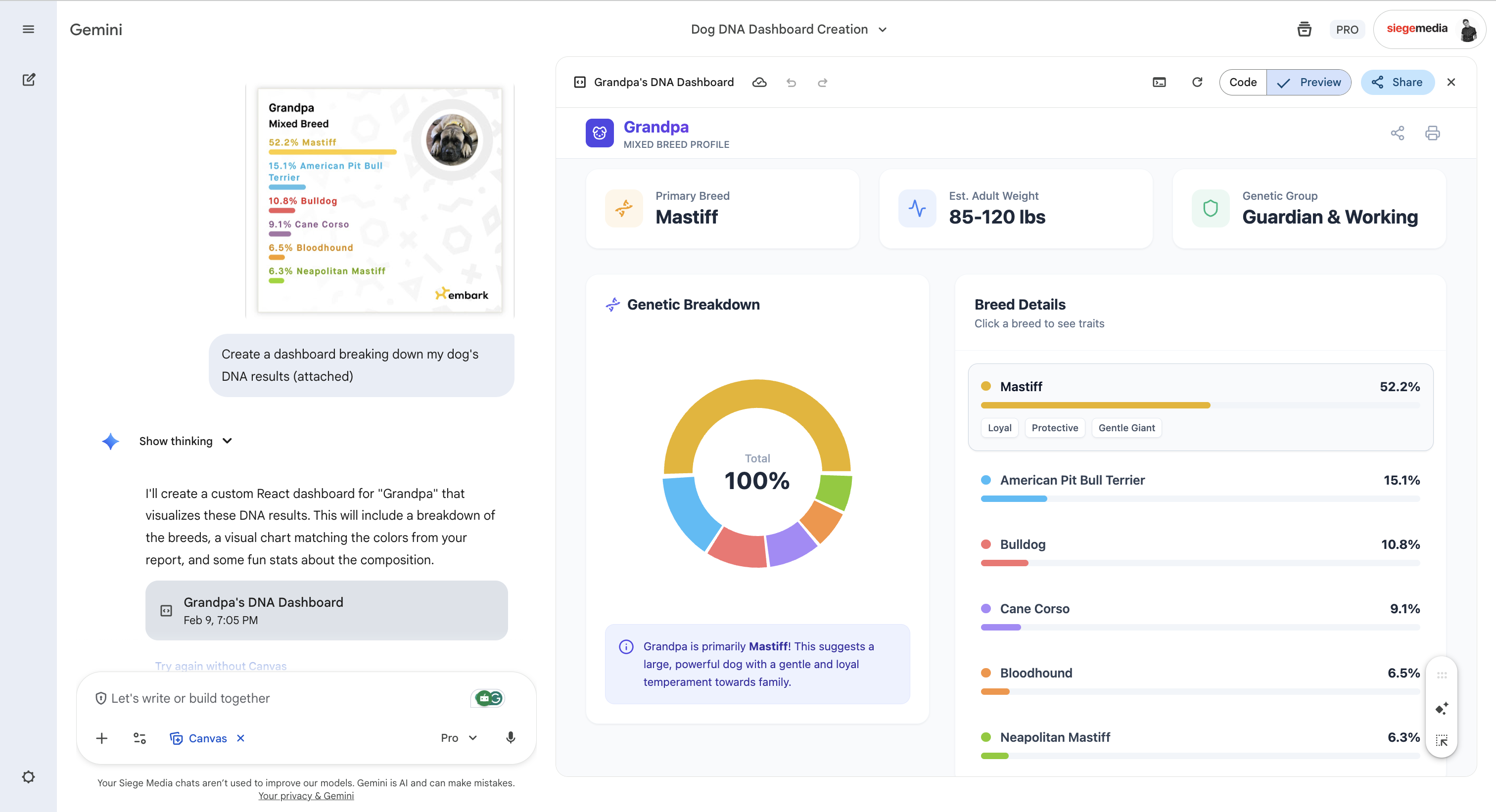Print Grandpa's breed profile
Viewport: 1496px width, 812px height.
[x=1432, y=133]
